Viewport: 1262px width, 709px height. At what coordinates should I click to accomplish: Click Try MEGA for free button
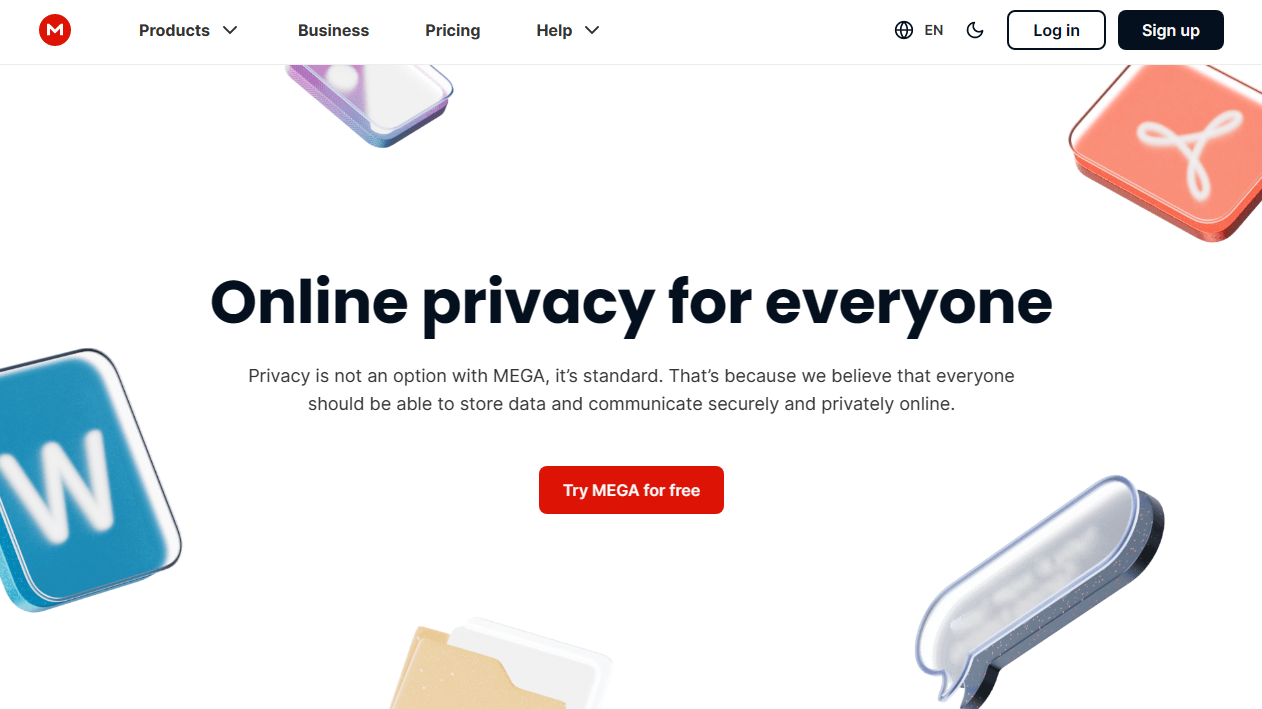(631, 490)
